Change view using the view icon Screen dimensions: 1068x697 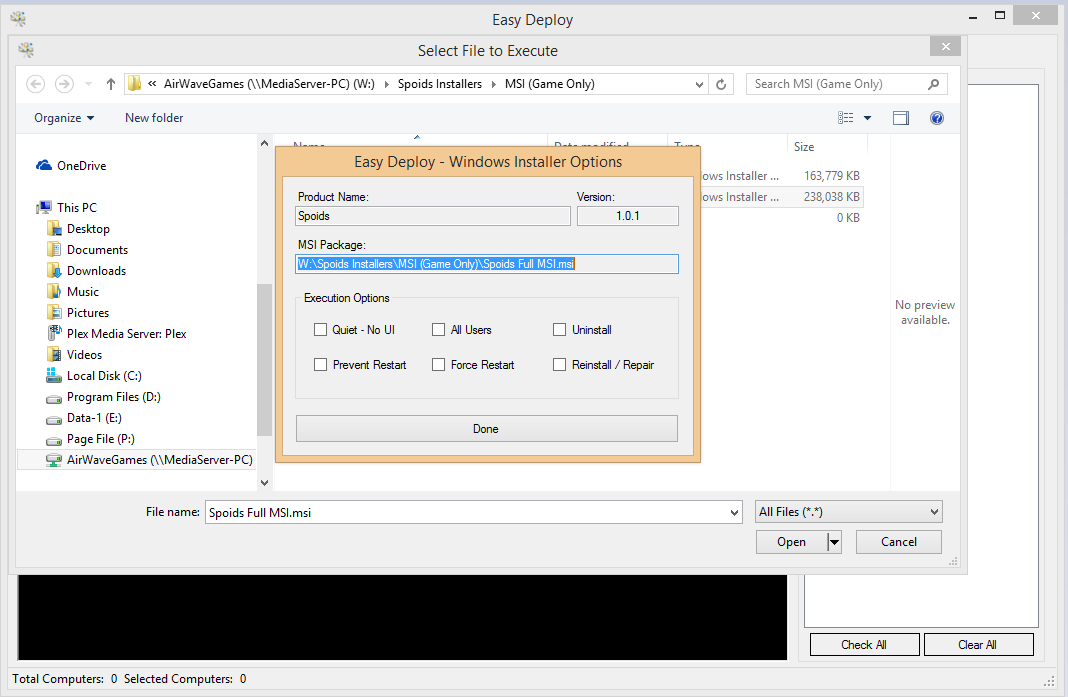tap(845, 118)
